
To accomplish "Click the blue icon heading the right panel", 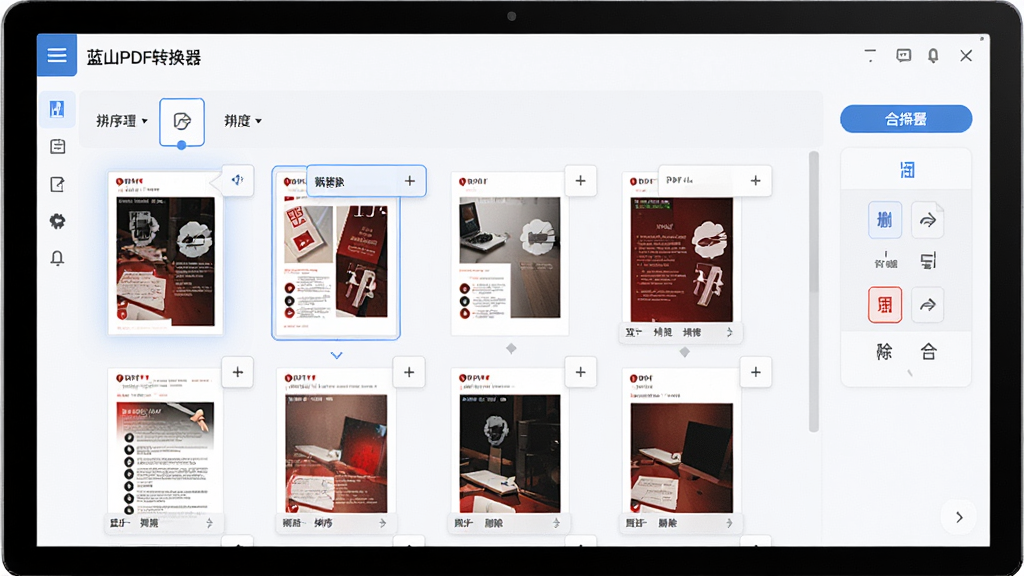I will pyautogui.click(x=907, y=170).
